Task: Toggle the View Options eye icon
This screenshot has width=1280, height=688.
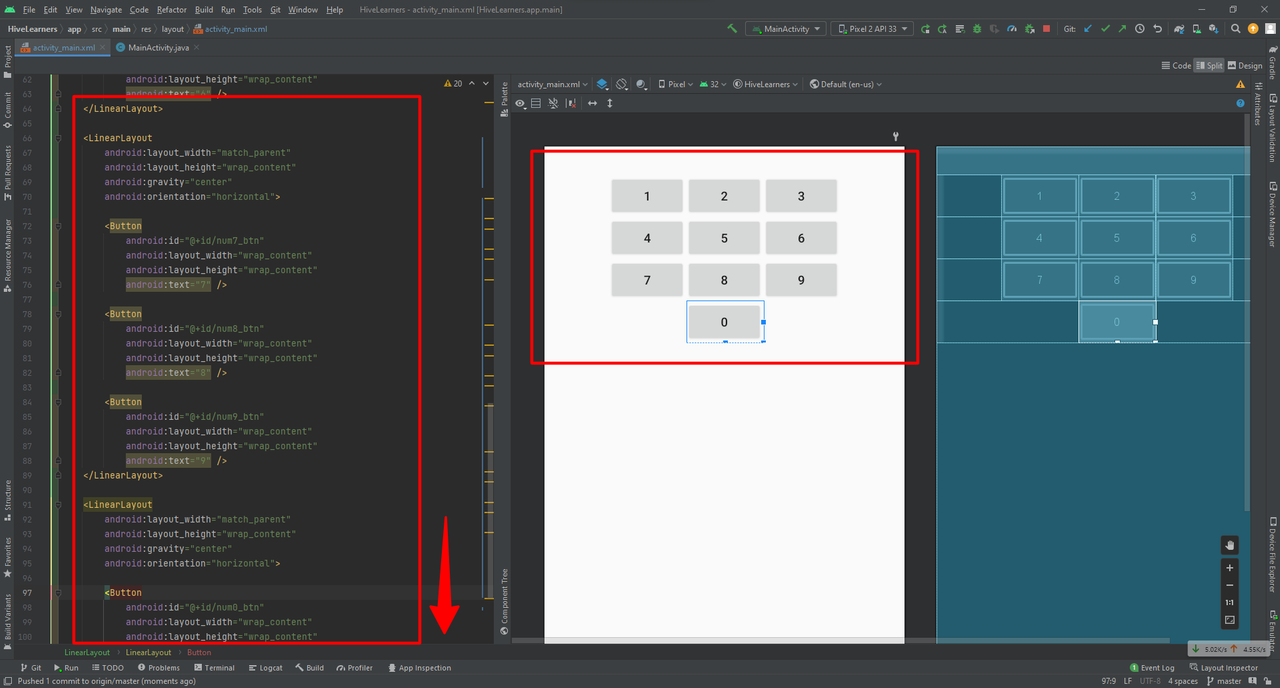Action: (x=520, y=103)
